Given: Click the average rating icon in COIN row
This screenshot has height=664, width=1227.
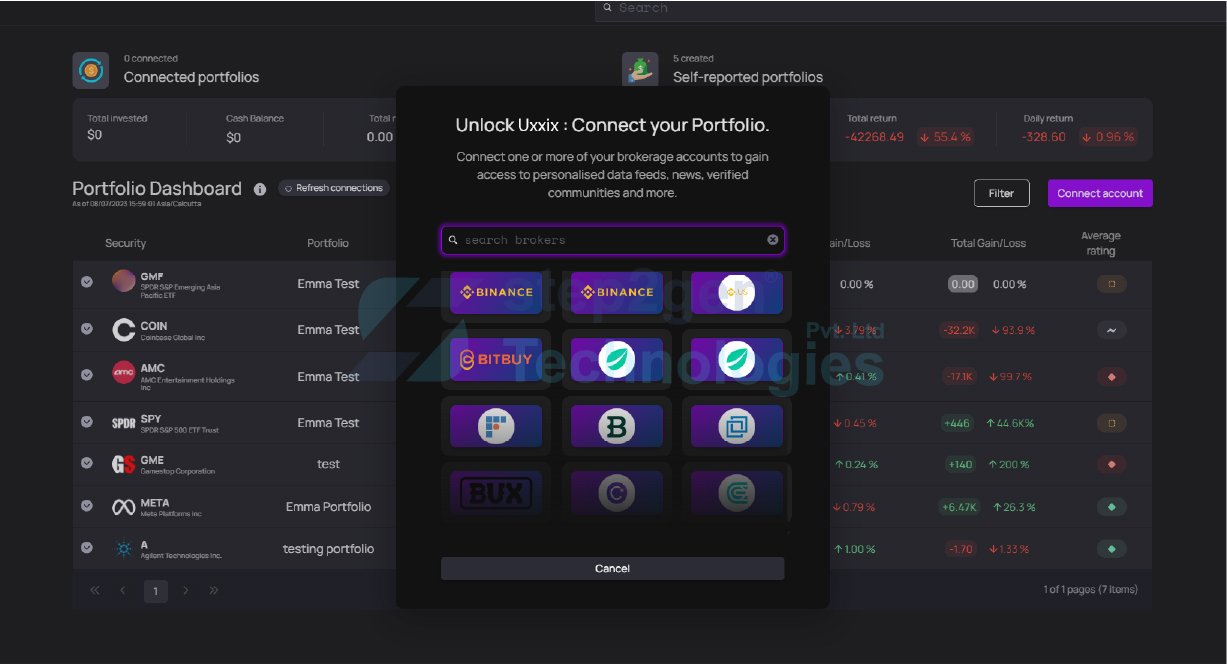Looking at the screenshot, I should coord(1111,330).
